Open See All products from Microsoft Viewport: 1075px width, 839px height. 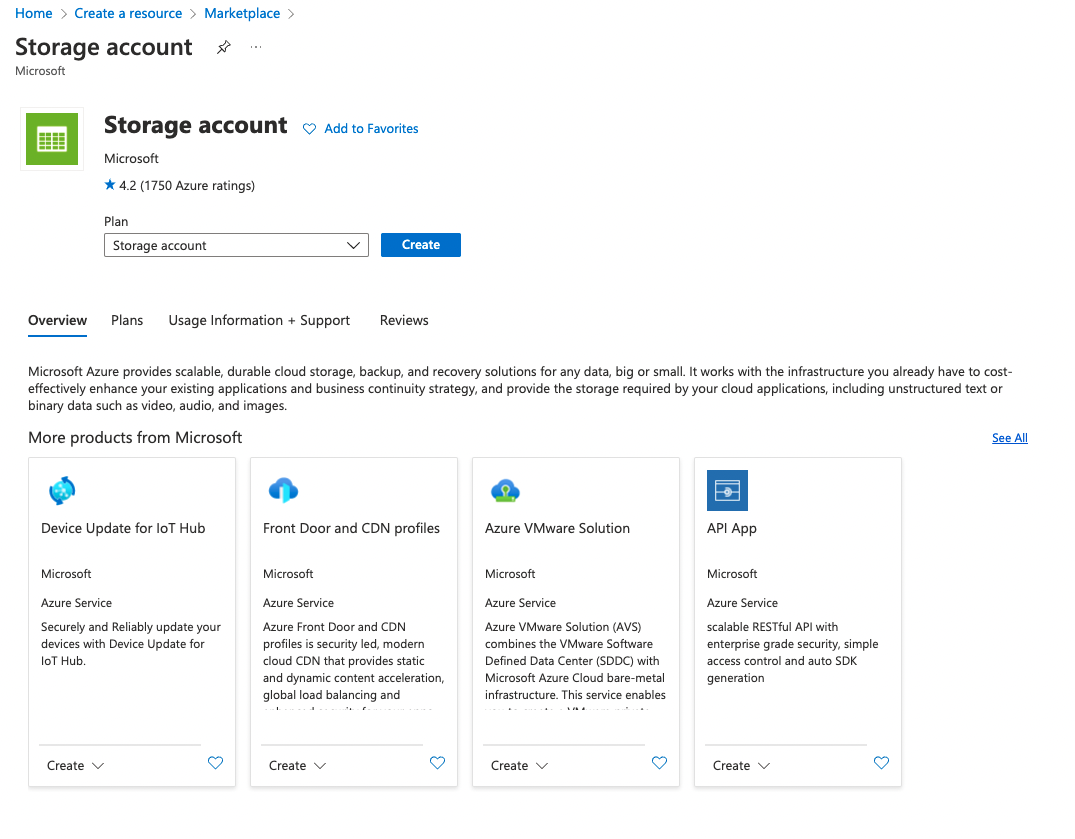pos(1009,437)
